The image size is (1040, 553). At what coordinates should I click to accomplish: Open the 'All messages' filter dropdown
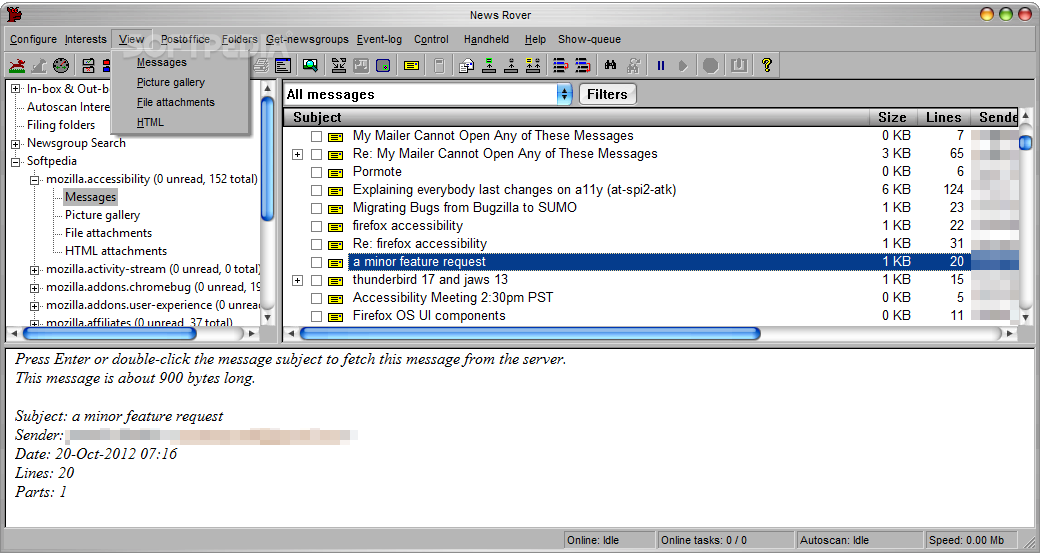pos(564,94)
